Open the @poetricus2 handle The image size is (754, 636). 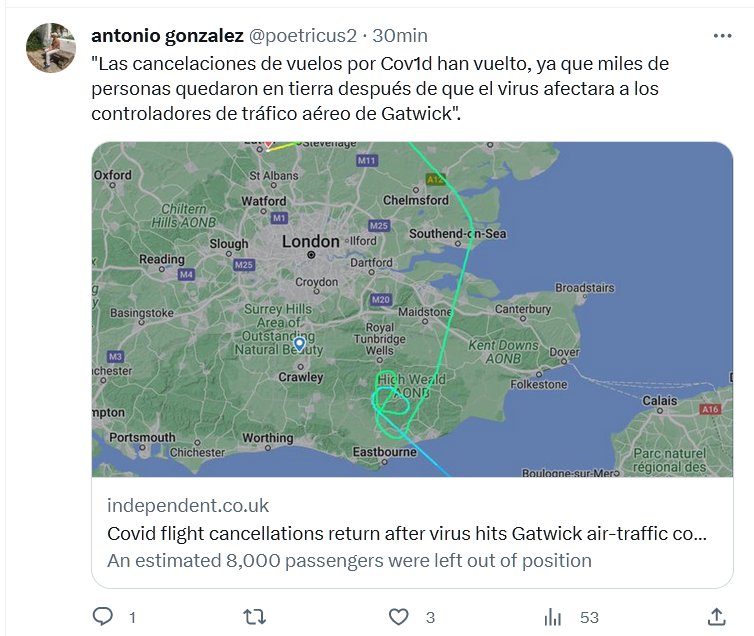(x=302, y=36)
